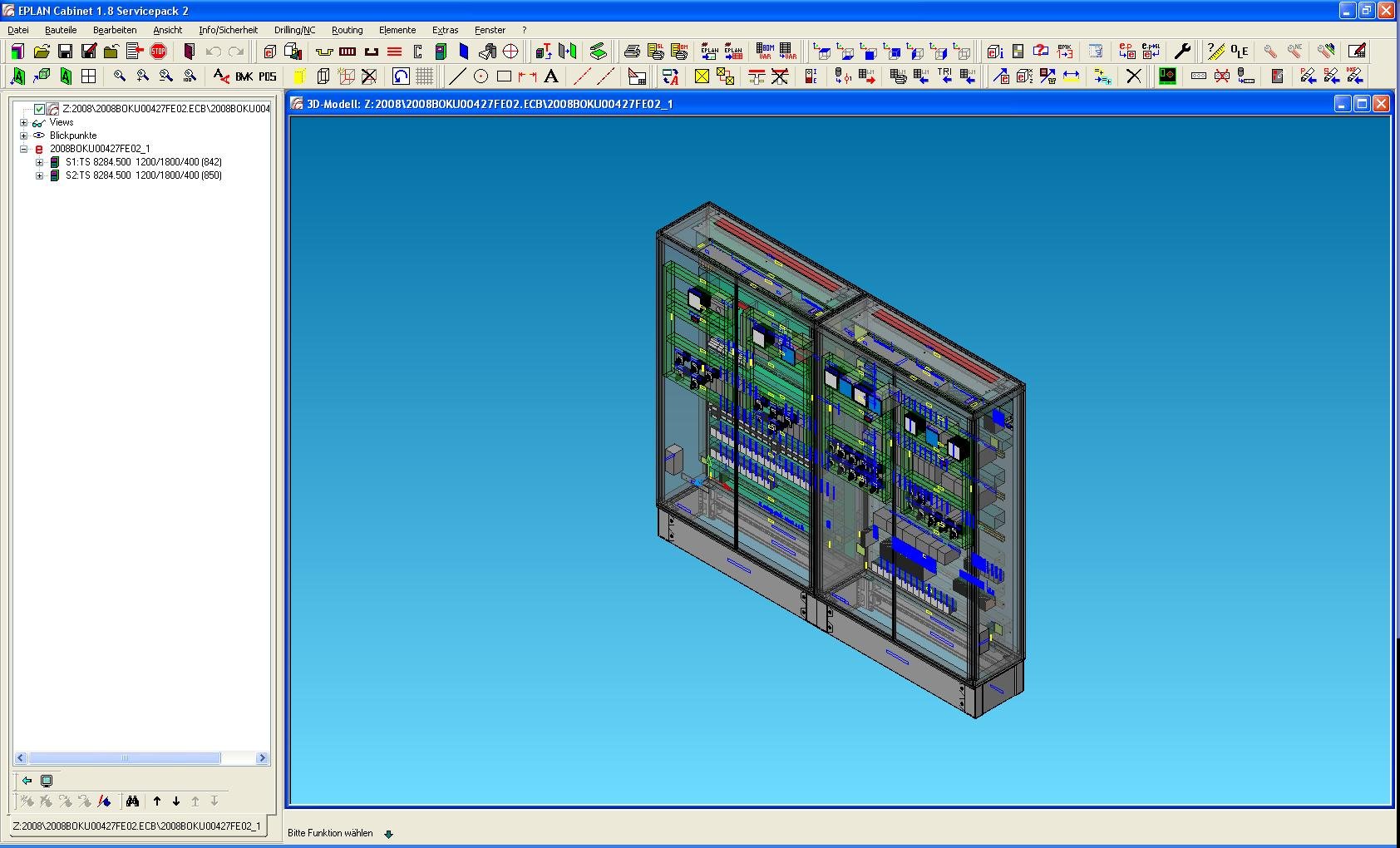1400x848 pixels.
Task: Click the yellow measuring ruler help icon
Action: click(1215, 52)
